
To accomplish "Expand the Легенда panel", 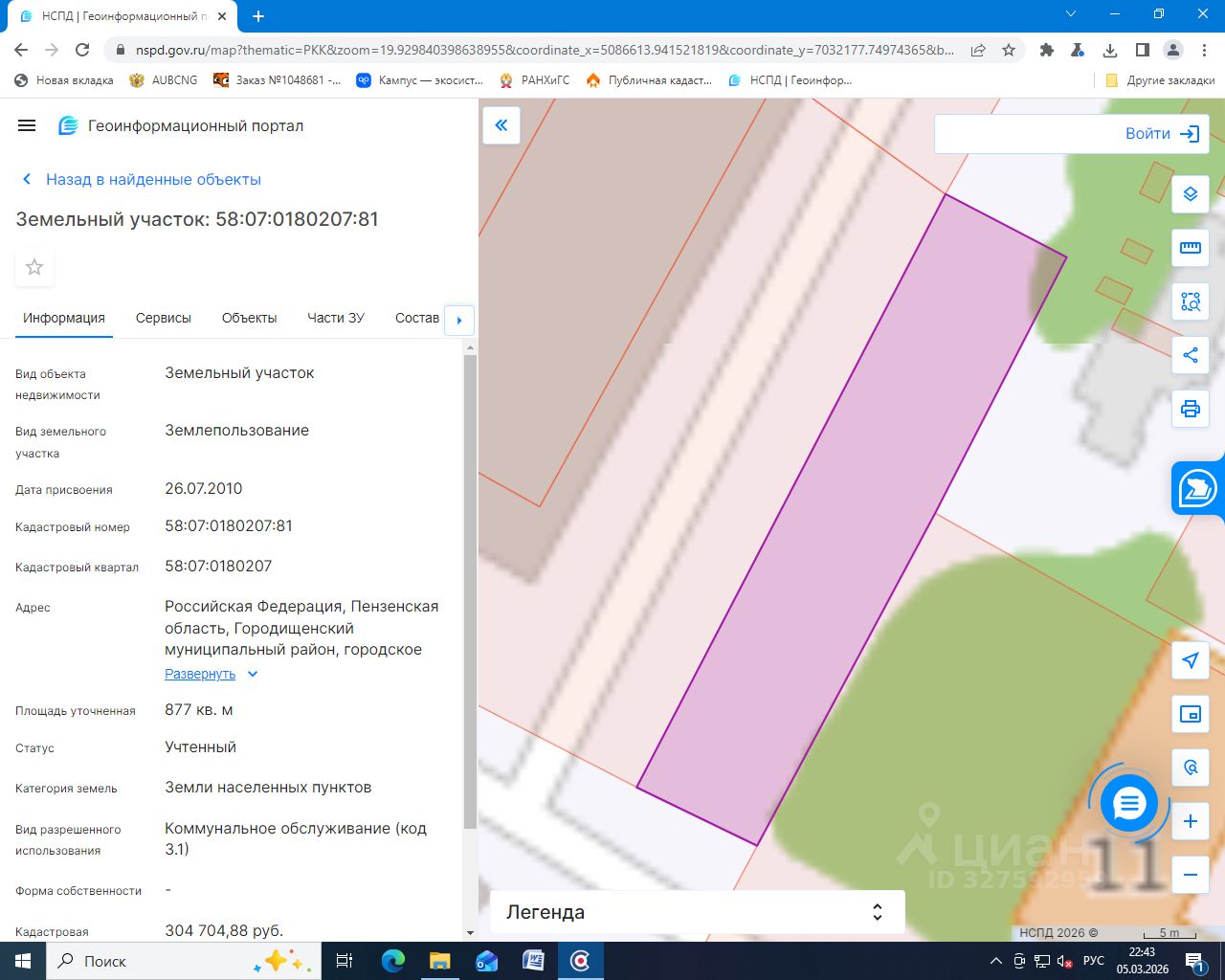I will [698, 912].
